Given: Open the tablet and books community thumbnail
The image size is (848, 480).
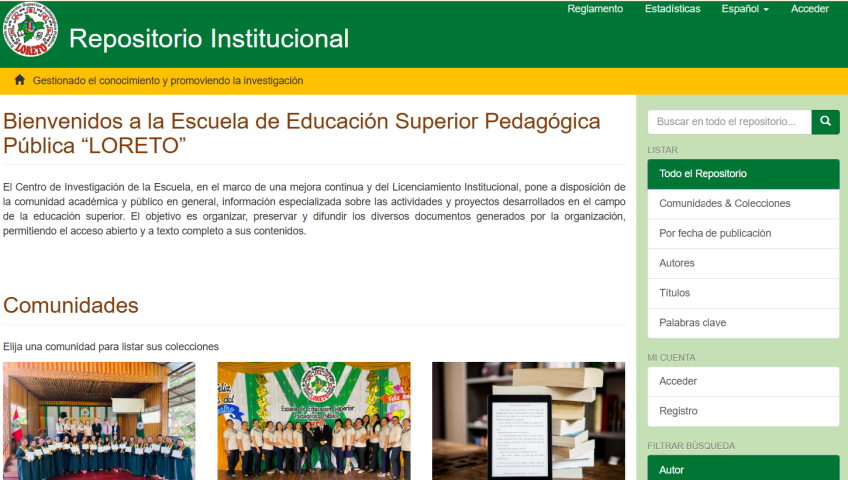Looking at the screenshot, I should click(528, 421).
